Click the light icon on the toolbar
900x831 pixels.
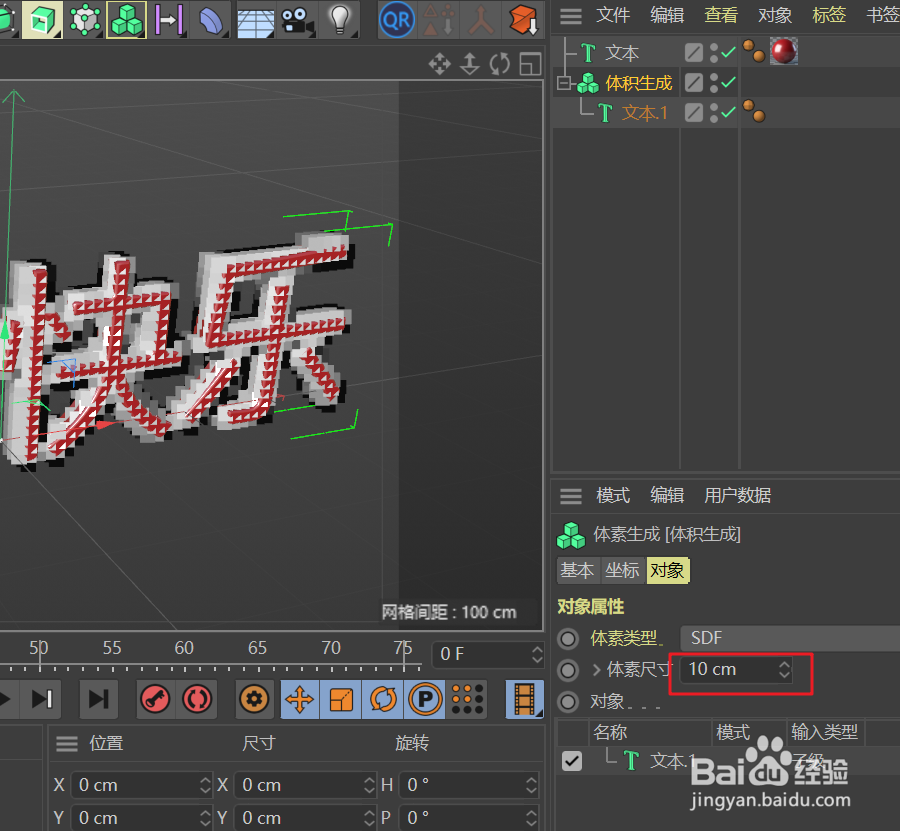point(340,20)
